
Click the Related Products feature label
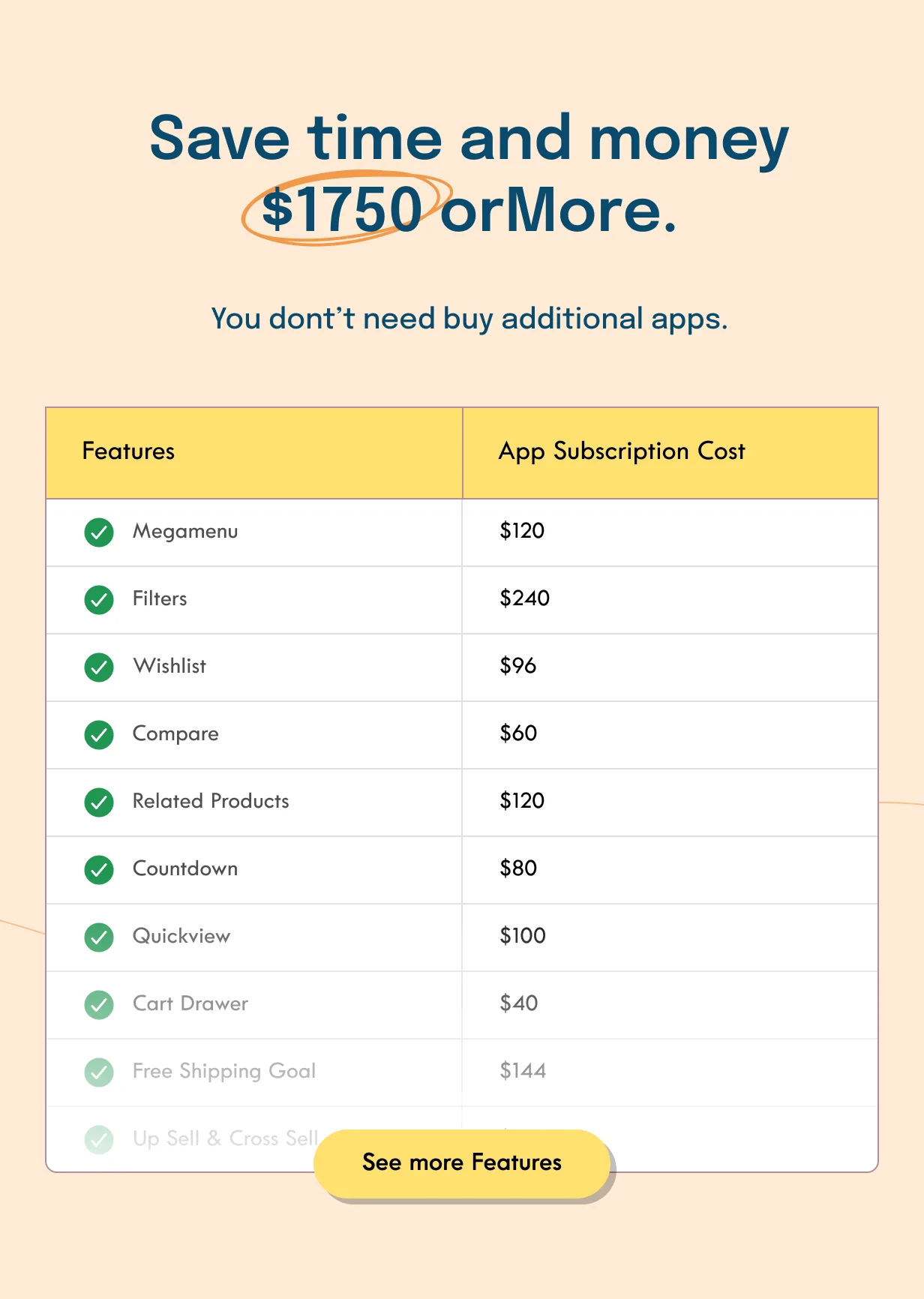click(211, 801)
